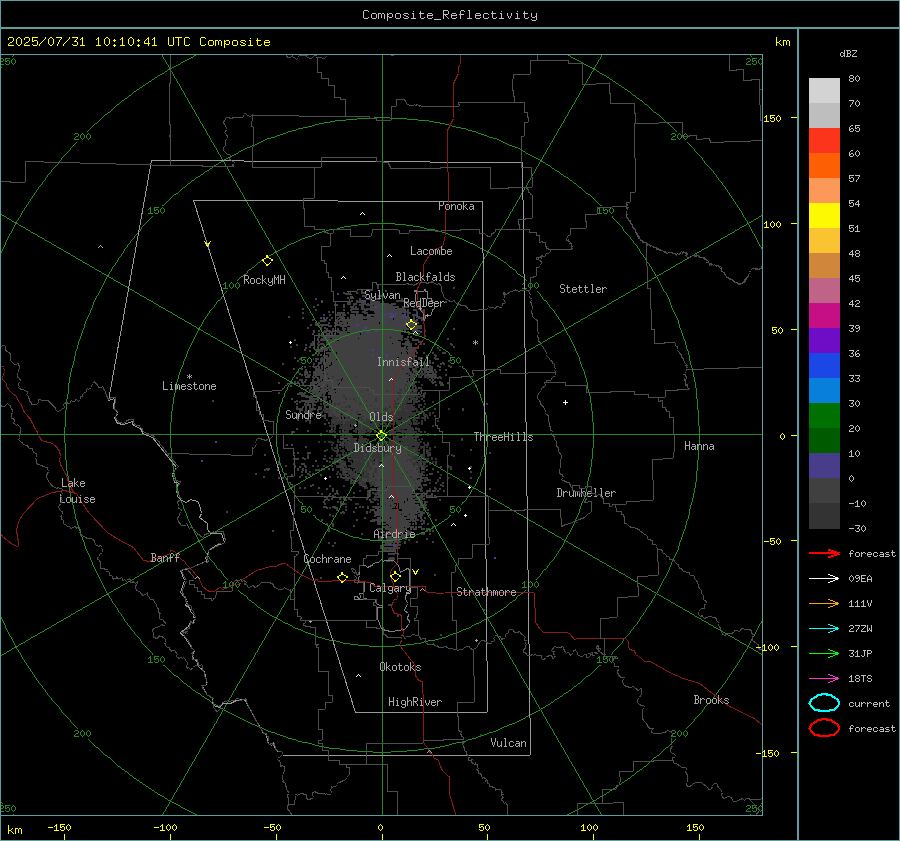Click the asterisk marker above Limestone
The width and height of the screenshot is (900, 841).
click(189, 377)
